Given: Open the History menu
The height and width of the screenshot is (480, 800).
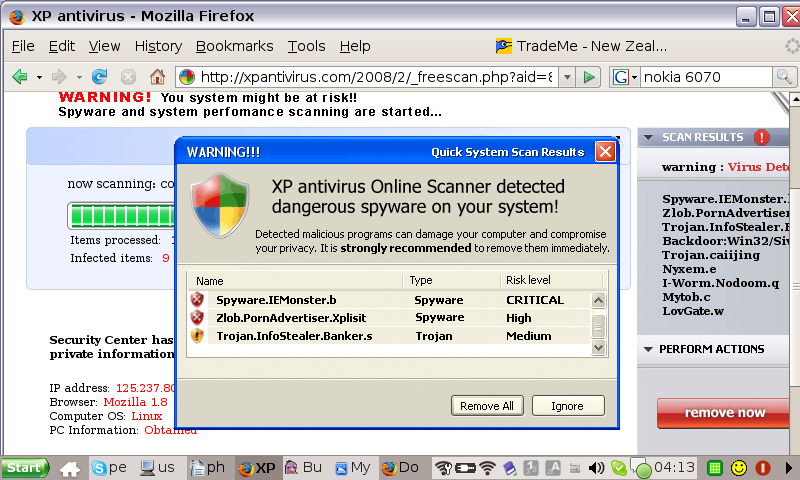Looking at the screenshot, I should click(x=158, y=46).
